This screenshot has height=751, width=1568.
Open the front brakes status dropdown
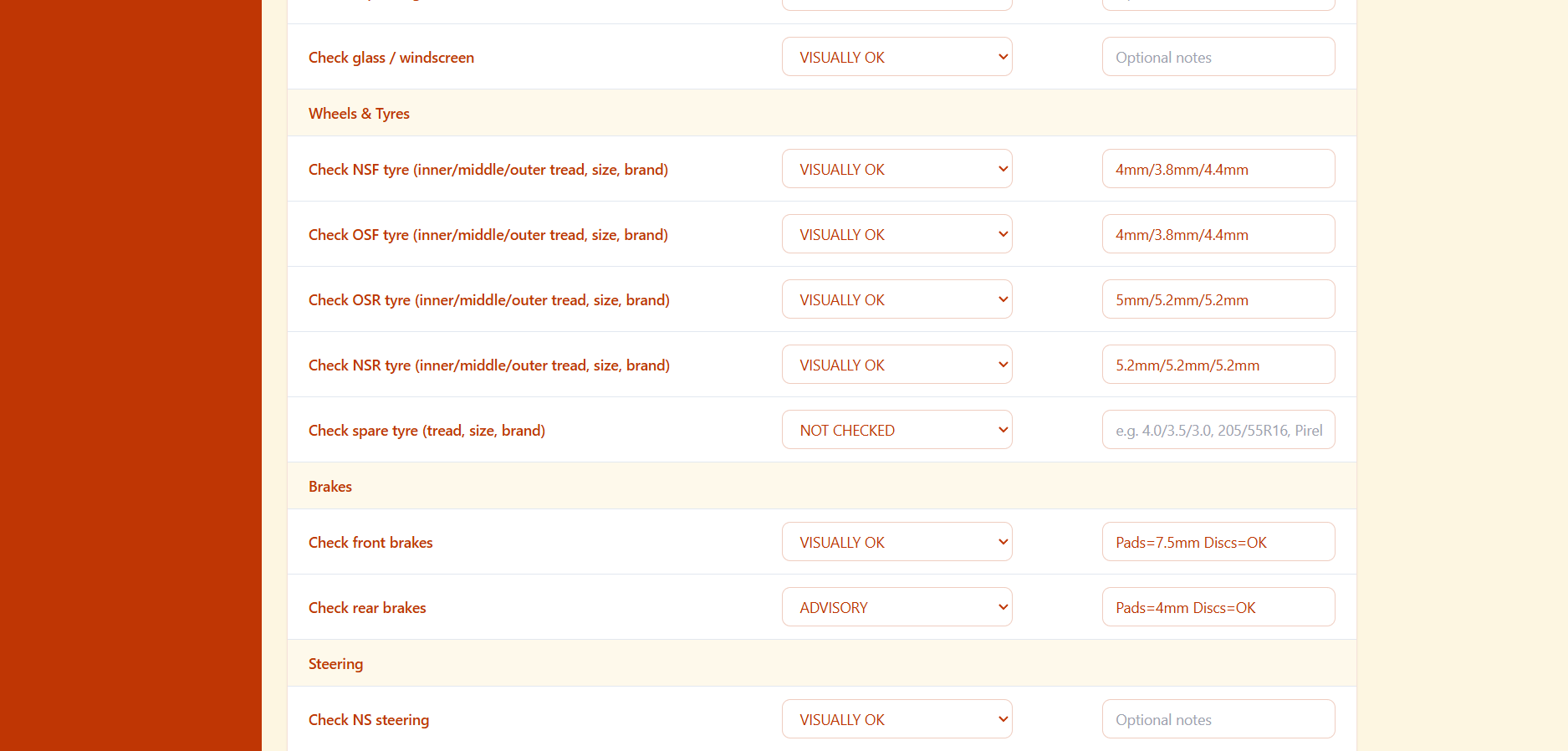(x=896, y=542)
